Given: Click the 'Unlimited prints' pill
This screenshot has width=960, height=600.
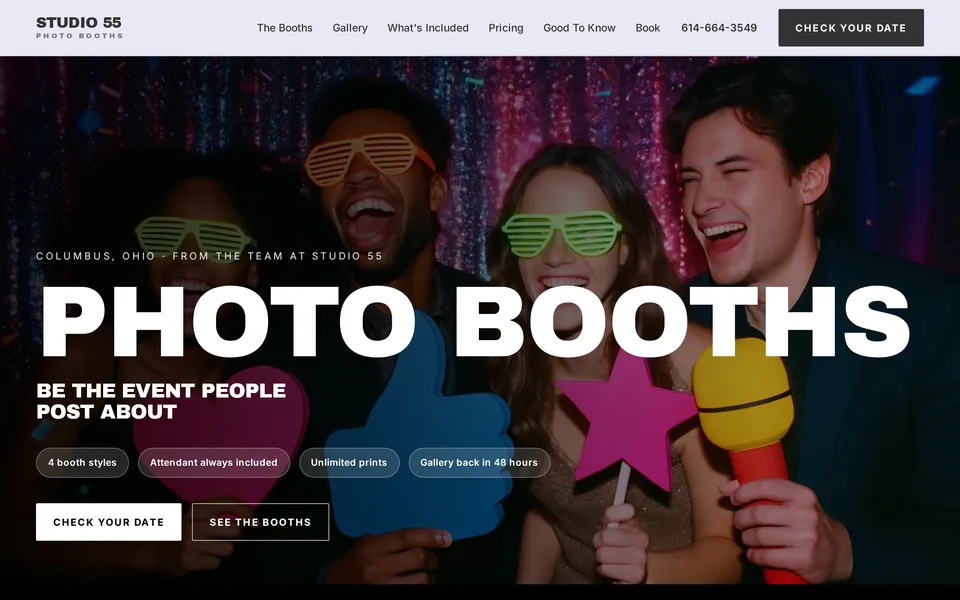Looking at the screenshot, I should (349, 463).
